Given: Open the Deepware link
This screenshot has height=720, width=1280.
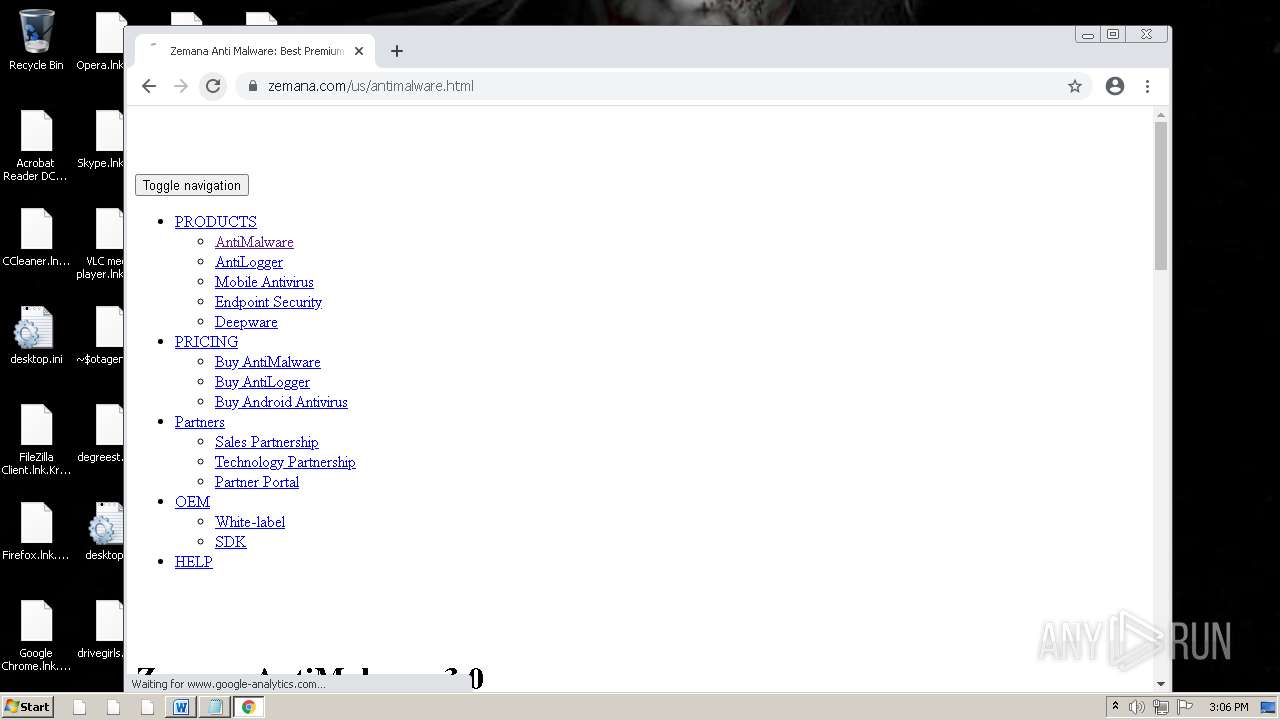Looking at the screenshot, I should [246, 322].
